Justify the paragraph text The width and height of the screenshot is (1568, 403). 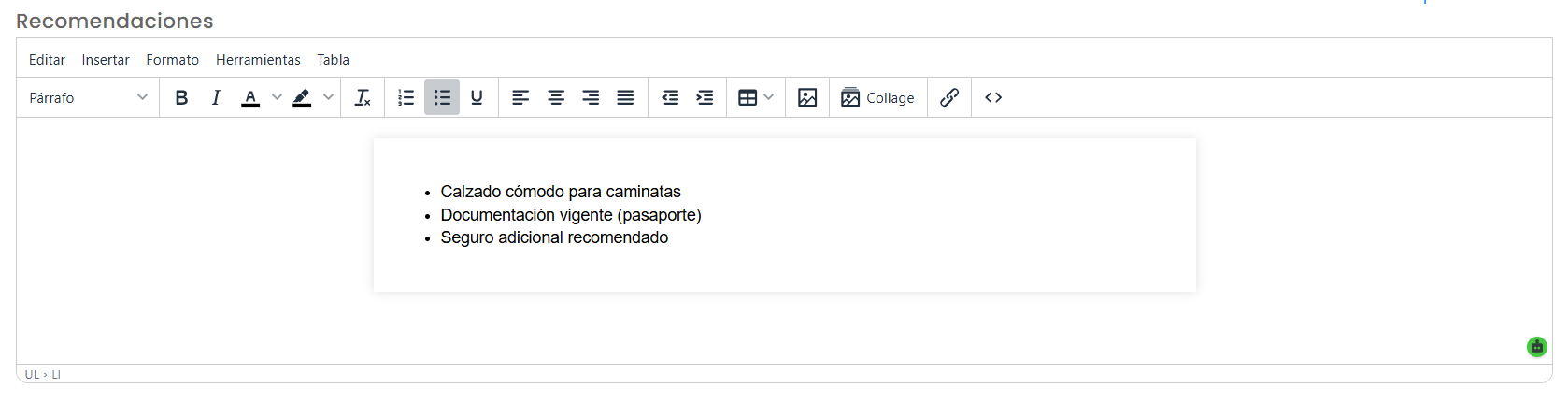coord(626,97)
